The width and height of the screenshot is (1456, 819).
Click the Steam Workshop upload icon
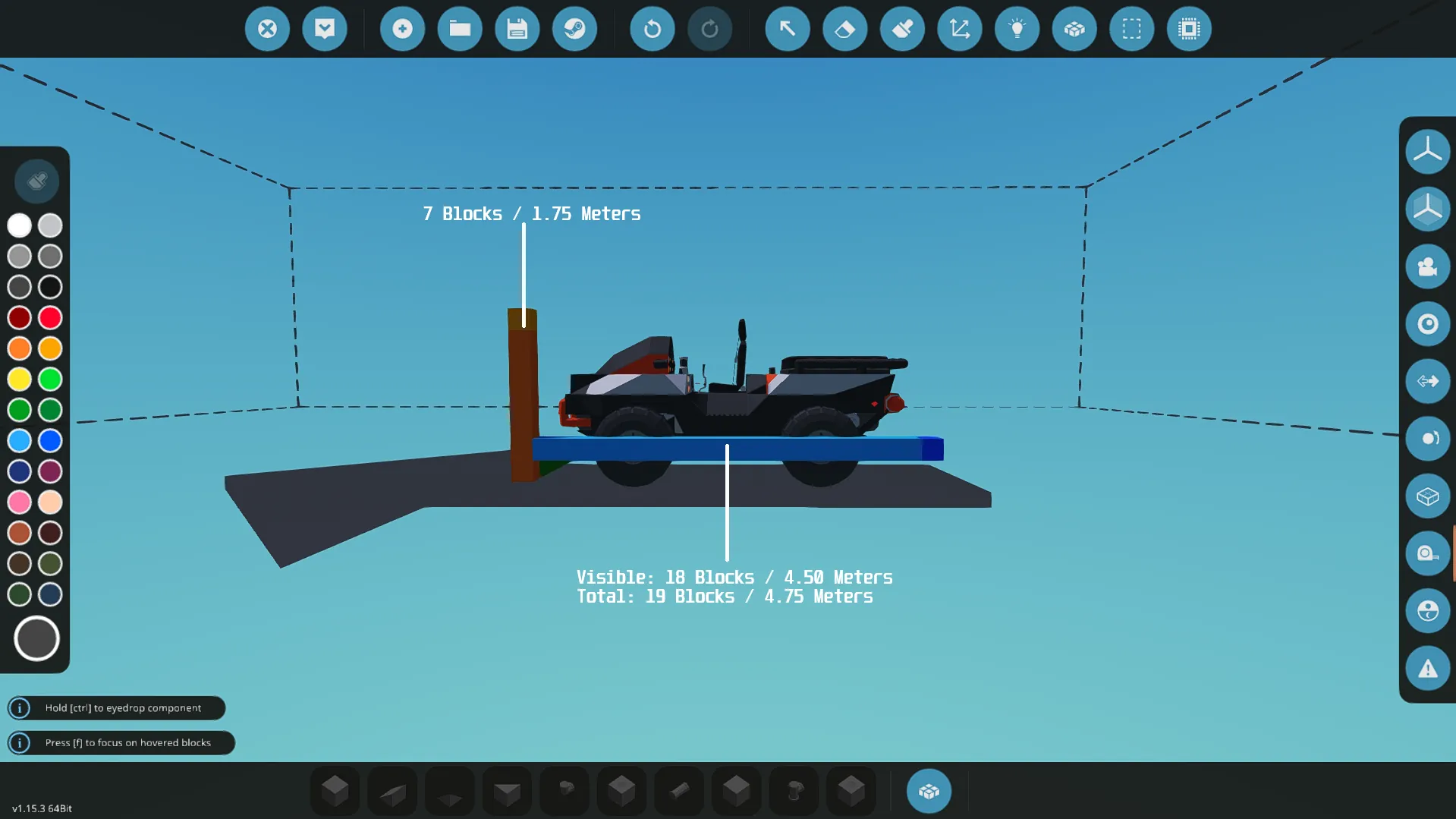point(574,29)
